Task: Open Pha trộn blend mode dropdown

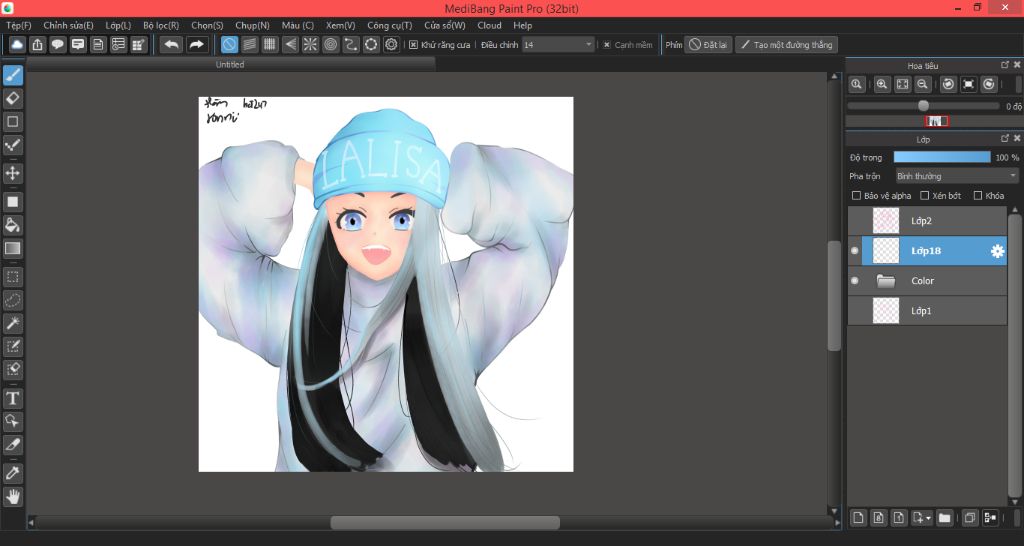Action: [x=957, y=176]
